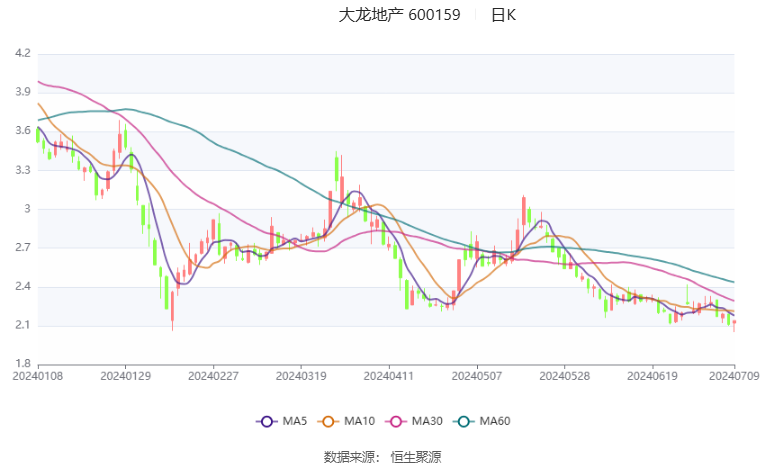Click the 20240507 x-axis date label
This screenshot has width=765, height=465.
[x=477, y=376]
